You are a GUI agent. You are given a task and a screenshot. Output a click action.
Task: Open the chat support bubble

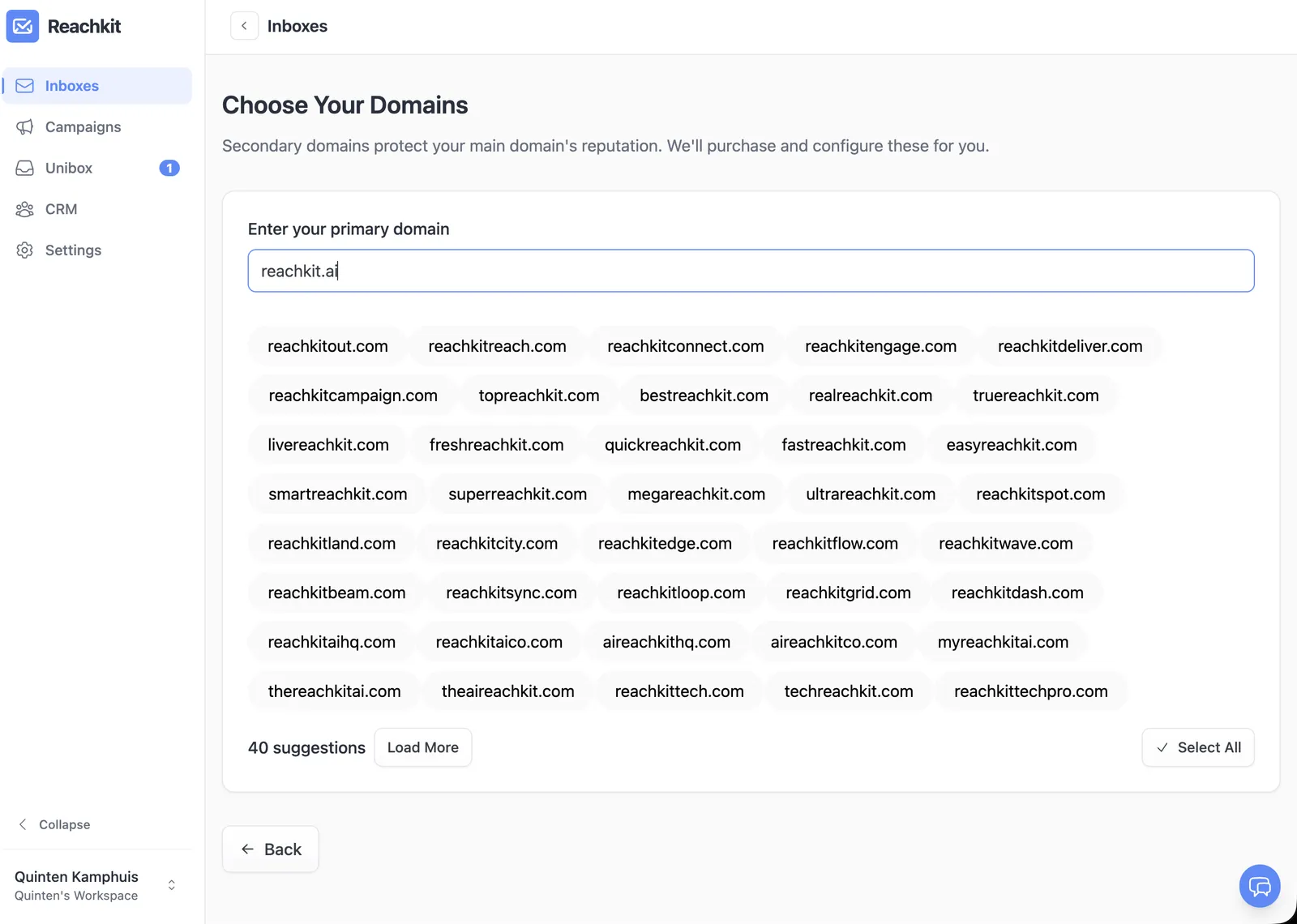1260,886
